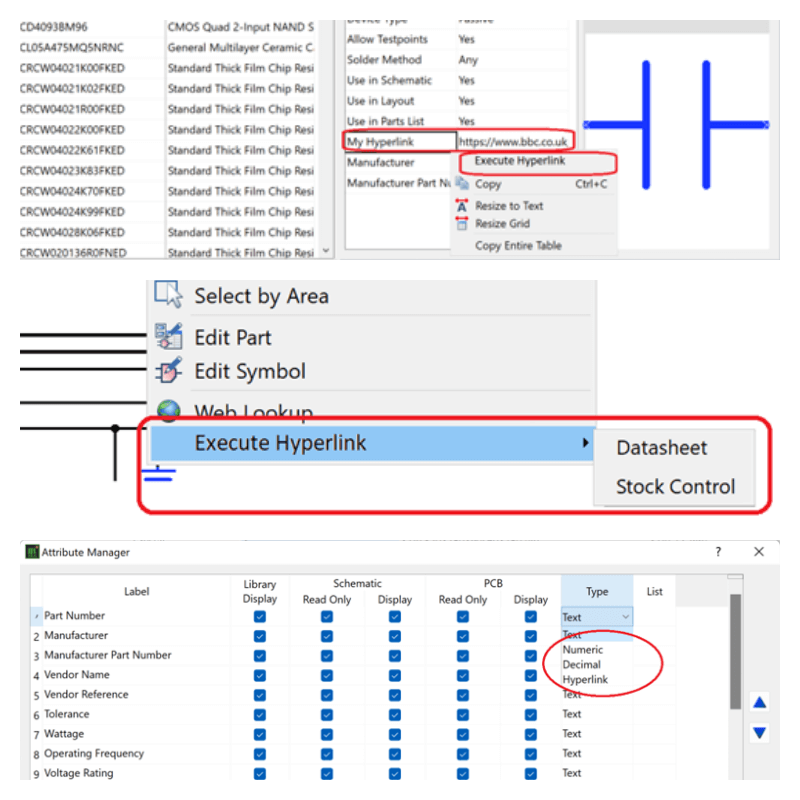Select the CD40938M96 part row
Image resolution: width=800 pixels, height=800 pixels.
[60, 26]
